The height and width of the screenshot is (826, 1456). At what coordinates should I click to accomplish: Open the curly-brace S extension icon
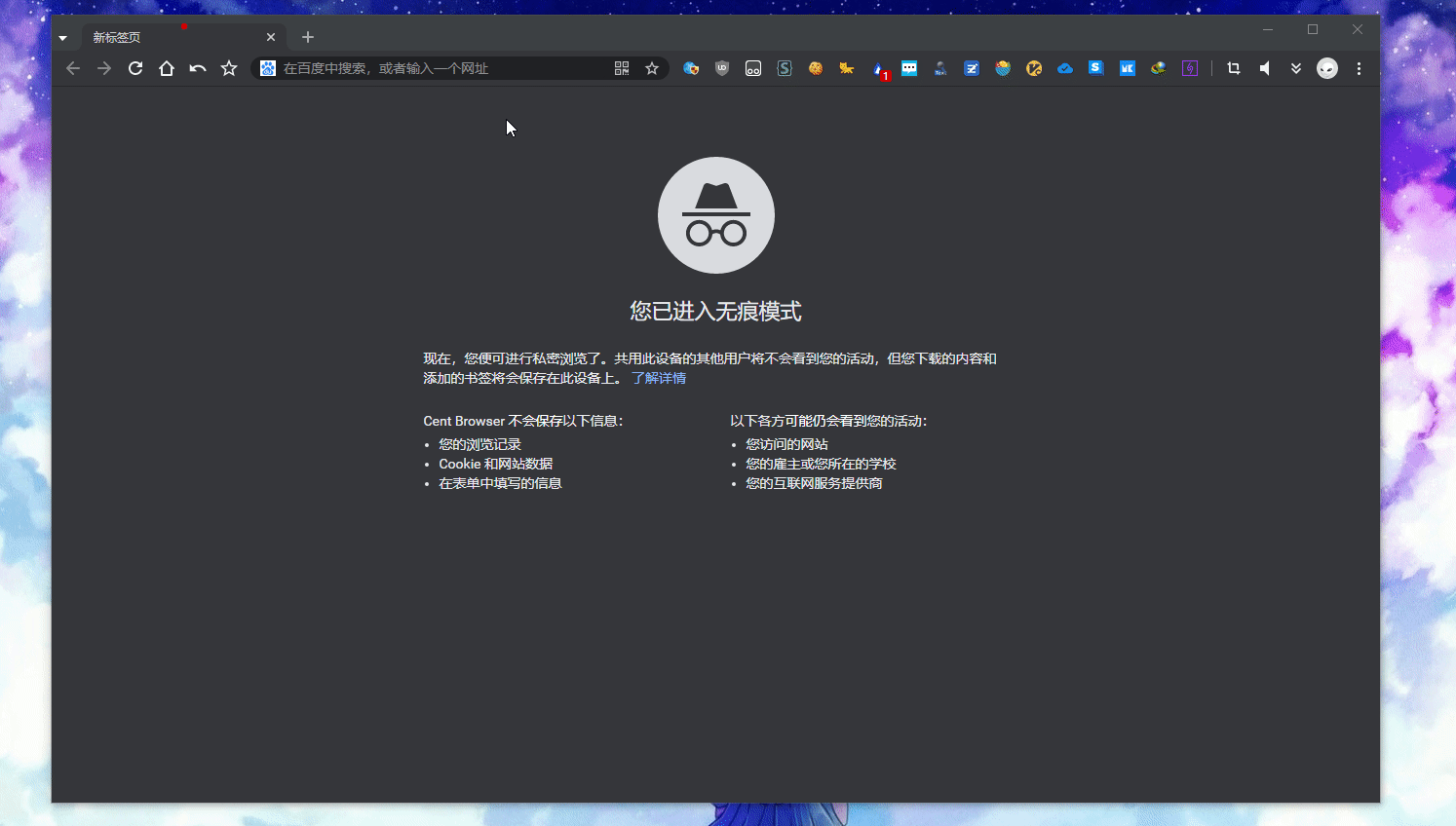tap(785, 68)
